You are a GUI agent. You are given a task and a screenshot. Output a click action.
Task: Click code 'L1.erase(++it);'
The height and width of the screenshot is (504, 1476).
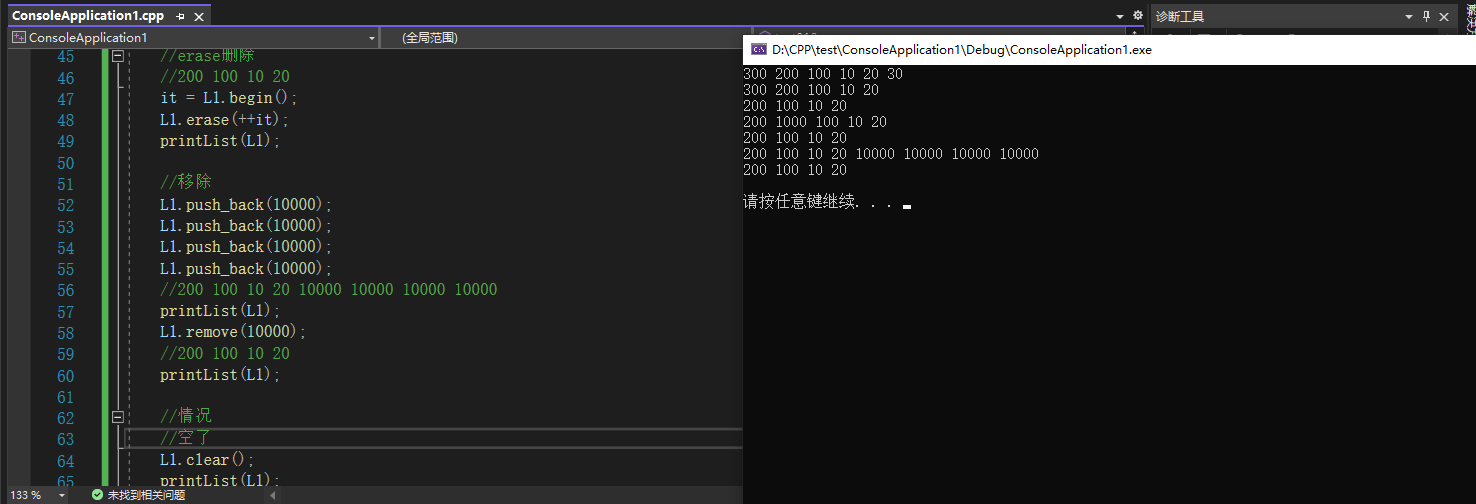pos(224,120)
